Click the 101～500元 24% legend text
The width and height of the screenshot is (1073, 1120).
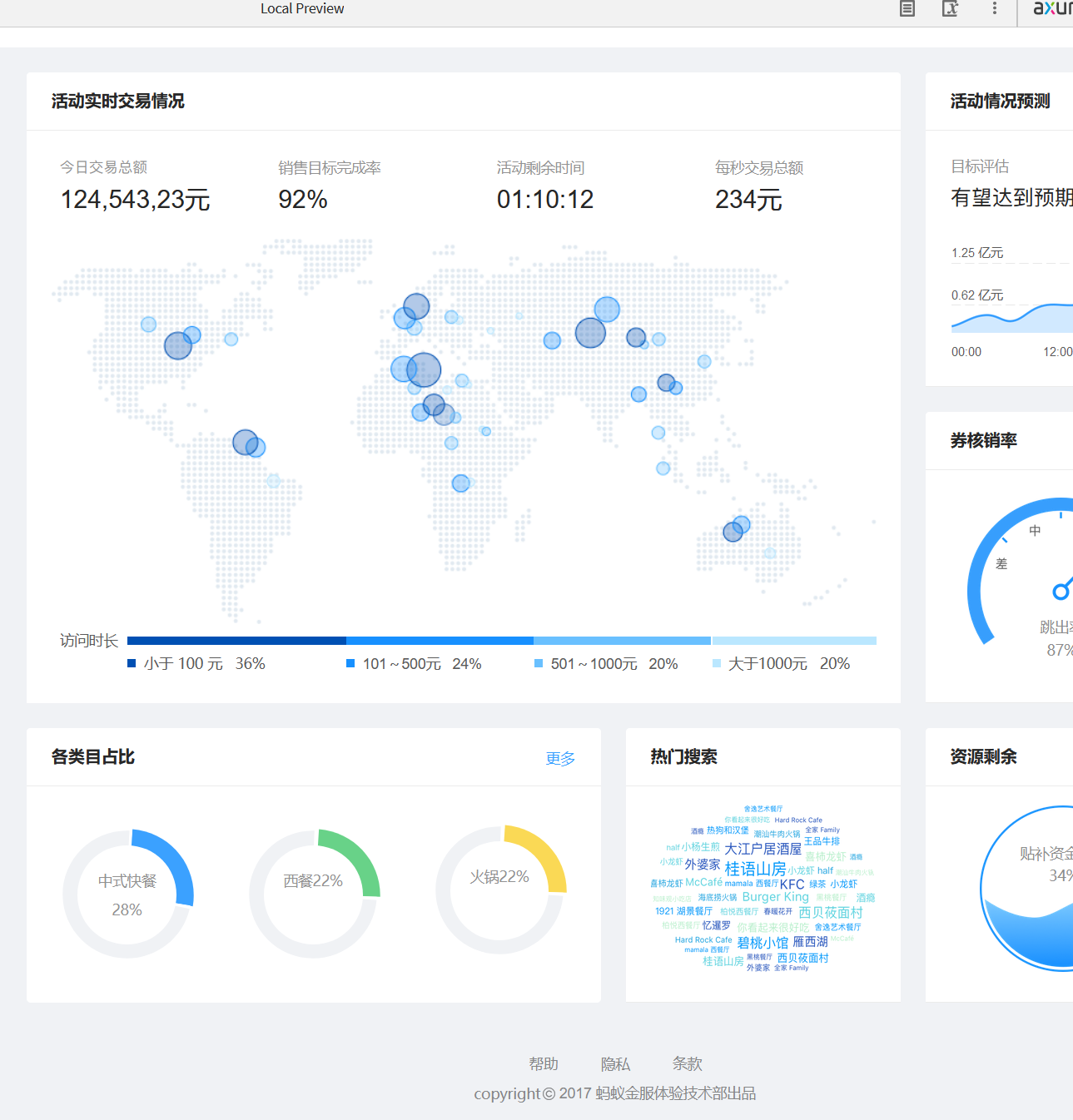click(422, 663)
